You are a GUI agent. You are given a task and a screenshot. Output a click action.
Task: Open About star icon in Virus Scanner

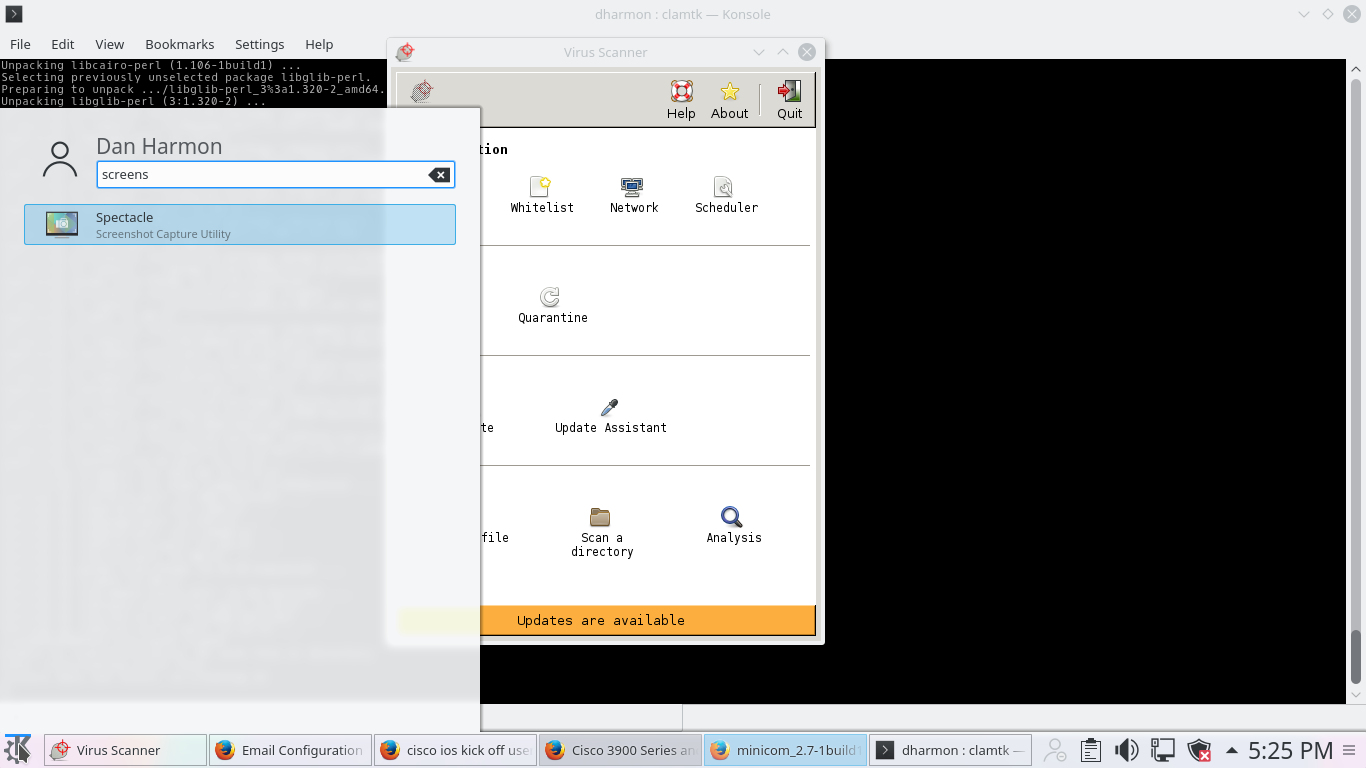coord(729,100)
